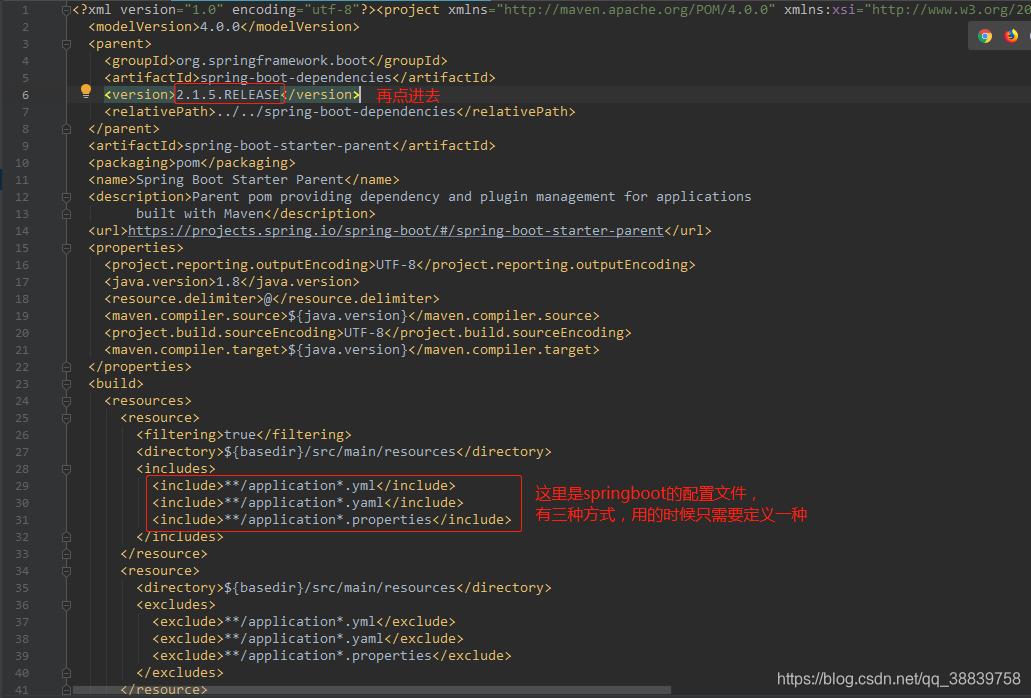
Task: Click the directory element on line 35
Action: [x=344, y=588]
